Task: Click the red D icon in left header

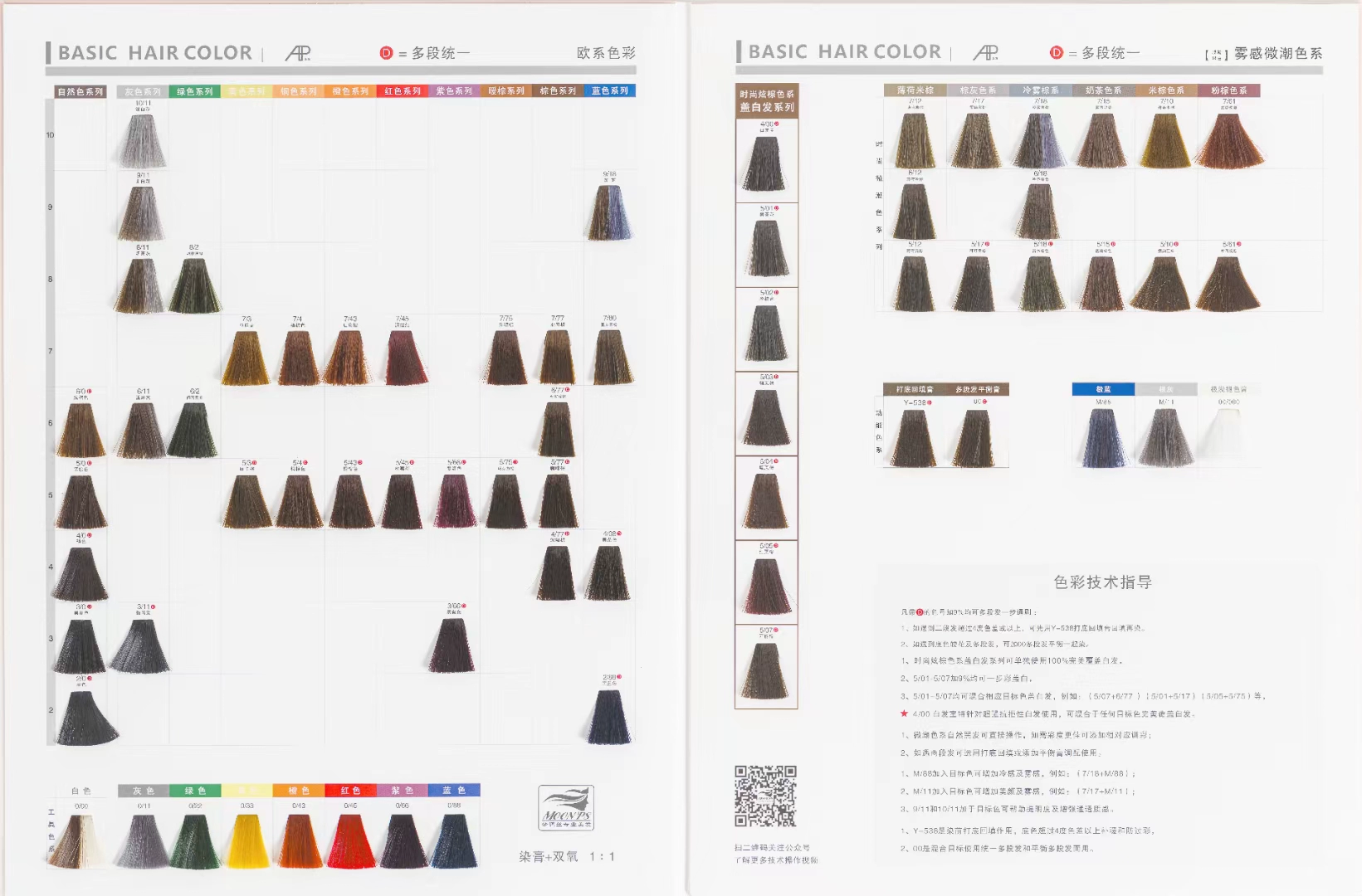Action: pos(386,53)
